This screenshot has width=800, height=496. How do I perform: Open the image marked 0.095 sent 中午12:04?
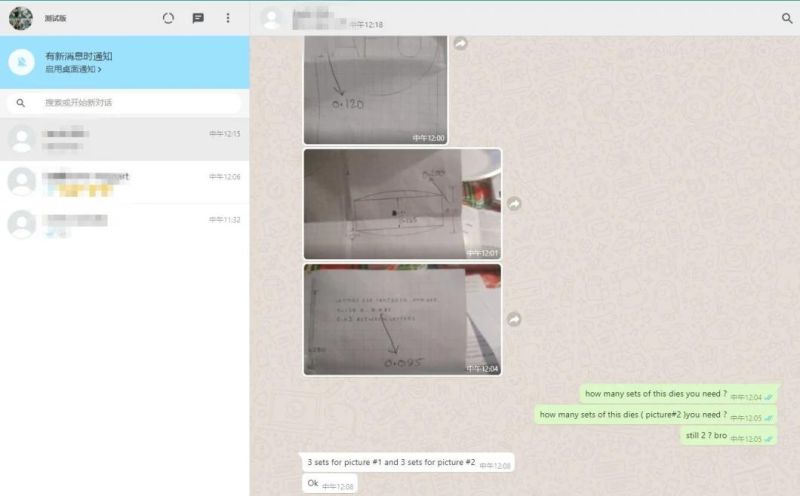403,319
